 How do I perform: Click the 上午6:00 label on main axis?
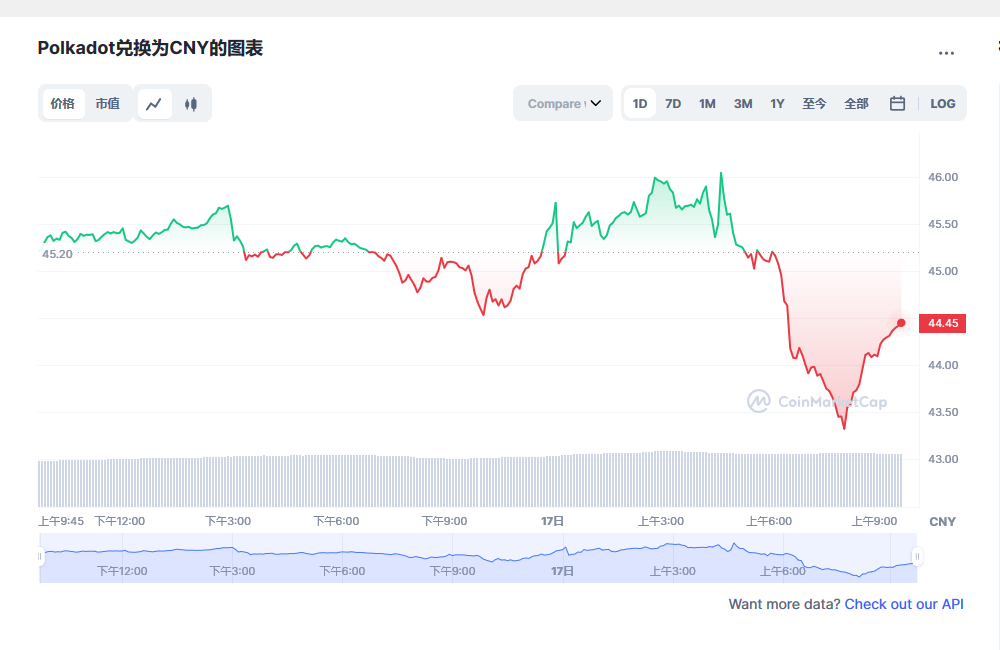click(769, 521)
